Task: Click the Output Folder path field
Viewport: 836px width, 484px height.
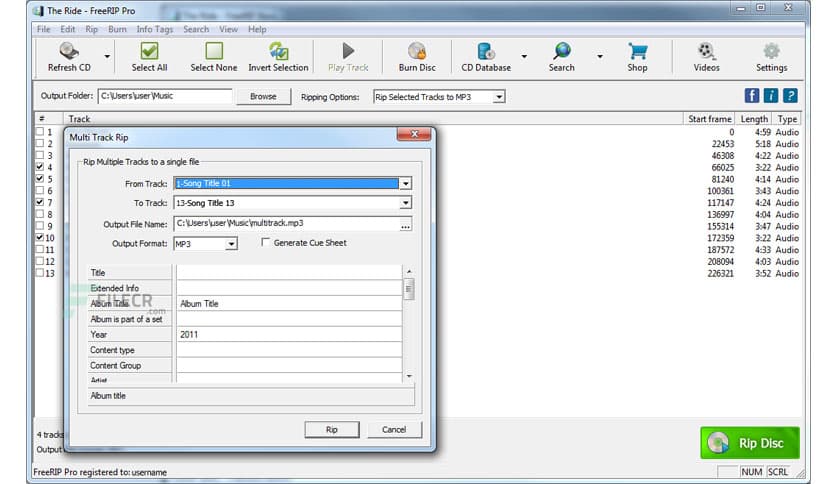Action: [x=165, y=96]
